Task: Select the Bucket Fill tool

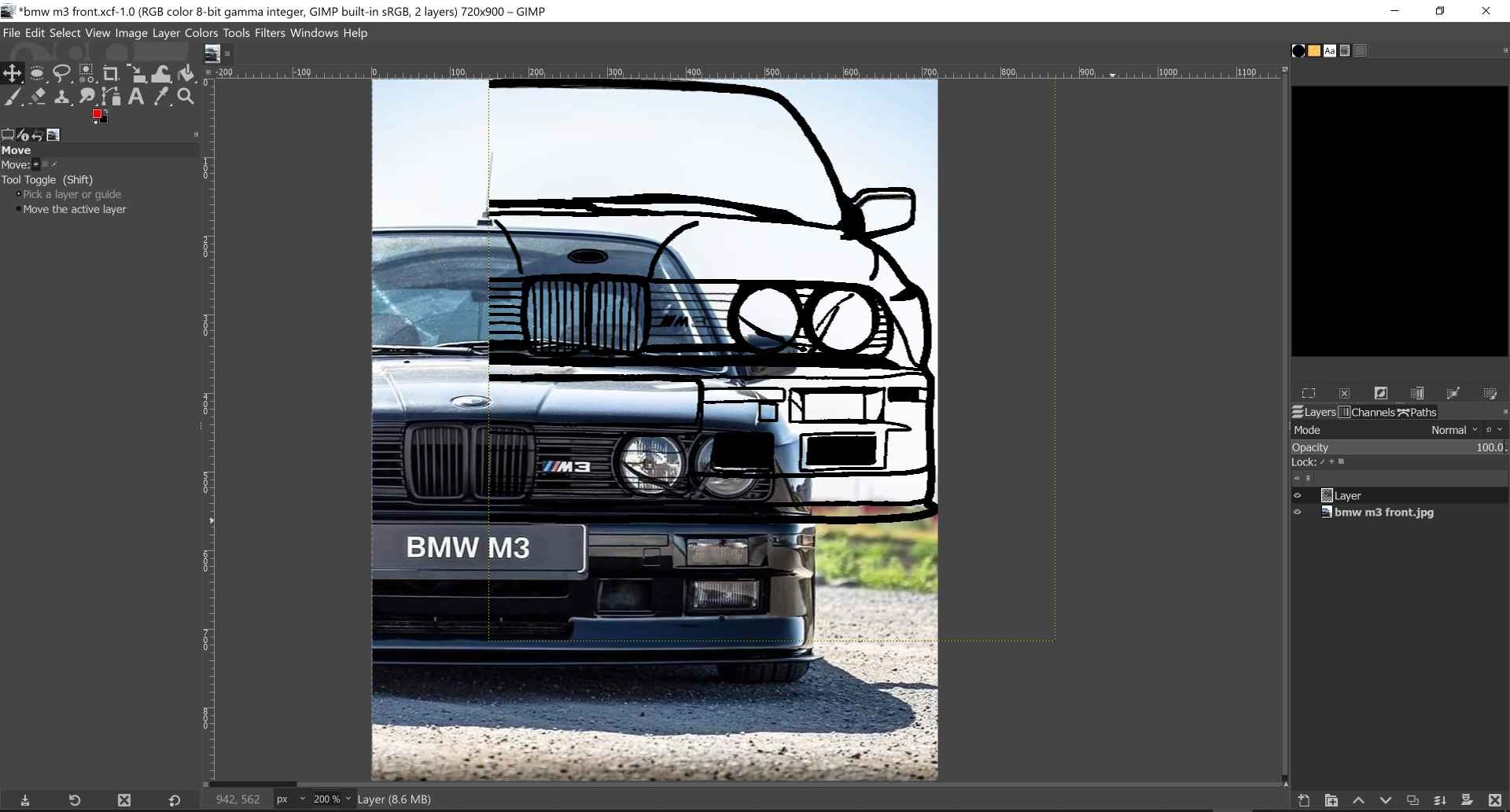Action: (186, 74)
